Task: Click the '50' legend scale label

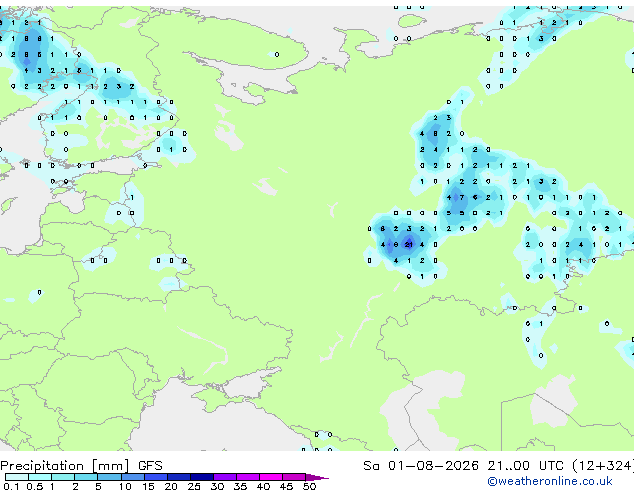Action: click(309, 486)
